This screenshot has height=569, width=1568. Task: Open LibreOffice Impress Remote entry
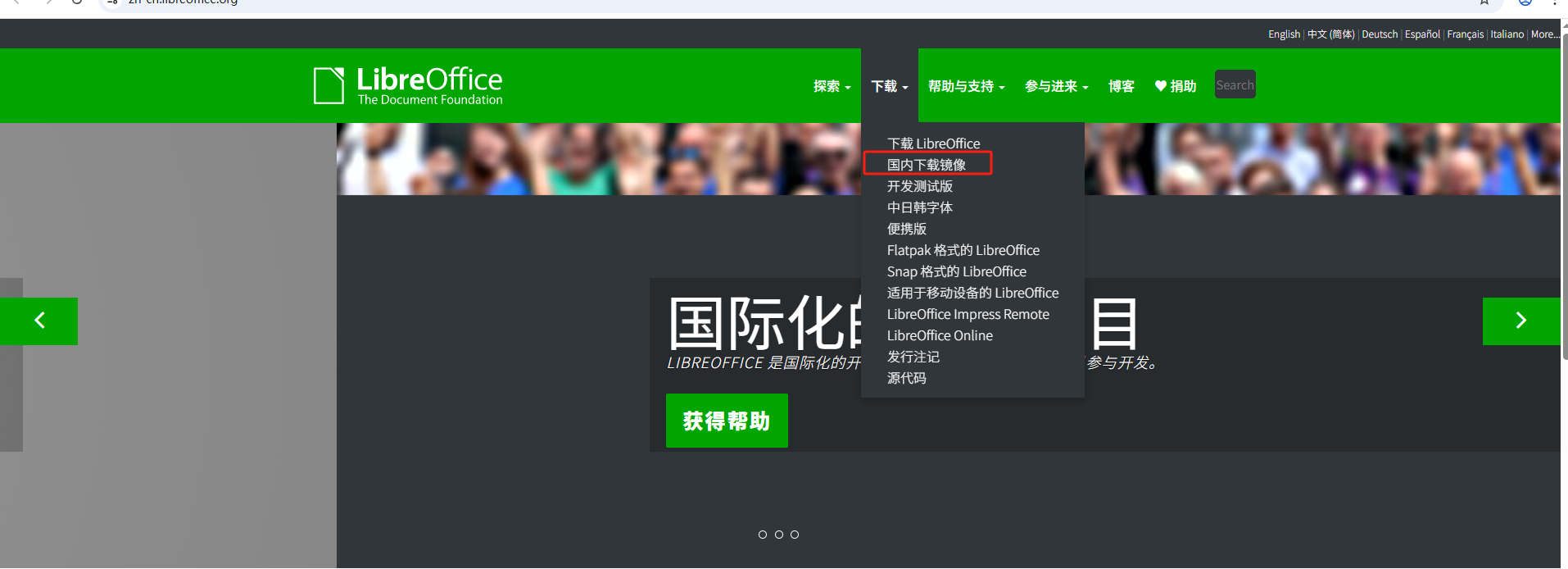pos(968,314)
